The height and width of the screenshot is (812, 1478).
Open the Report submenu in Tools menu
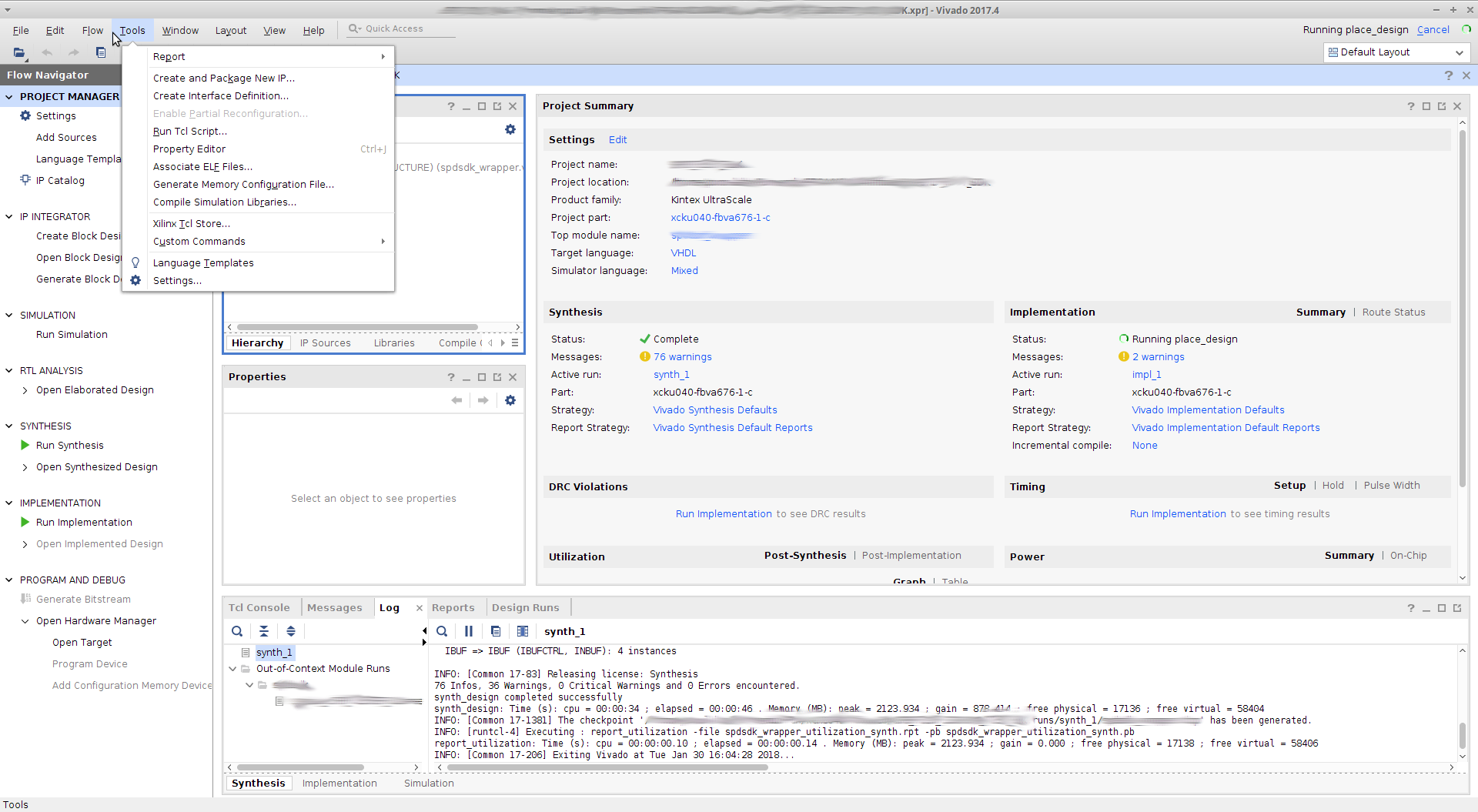point(169,56)
